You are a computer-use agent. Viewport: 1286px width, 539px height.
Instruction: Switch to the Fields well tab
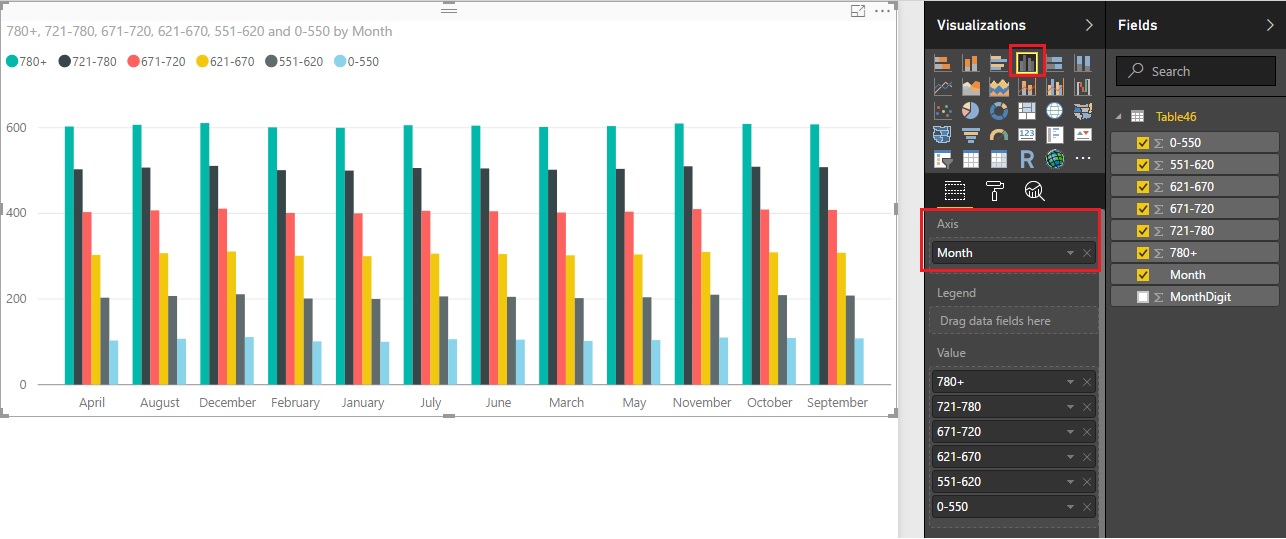954,191
